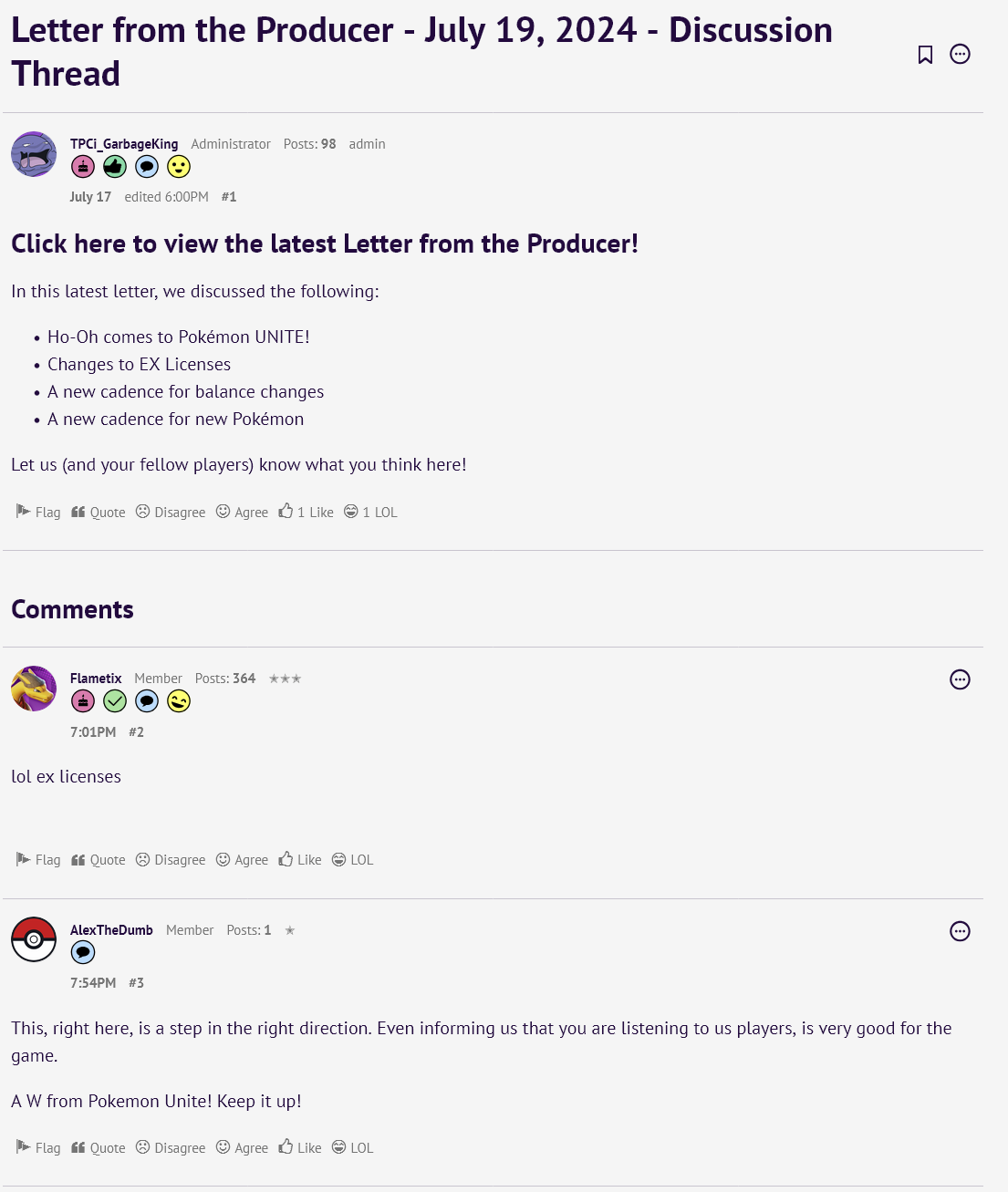The height and width of the screenshot is (1192, 1008).
Task: Flag the admin's original post
Action: [x=38, y=513]
